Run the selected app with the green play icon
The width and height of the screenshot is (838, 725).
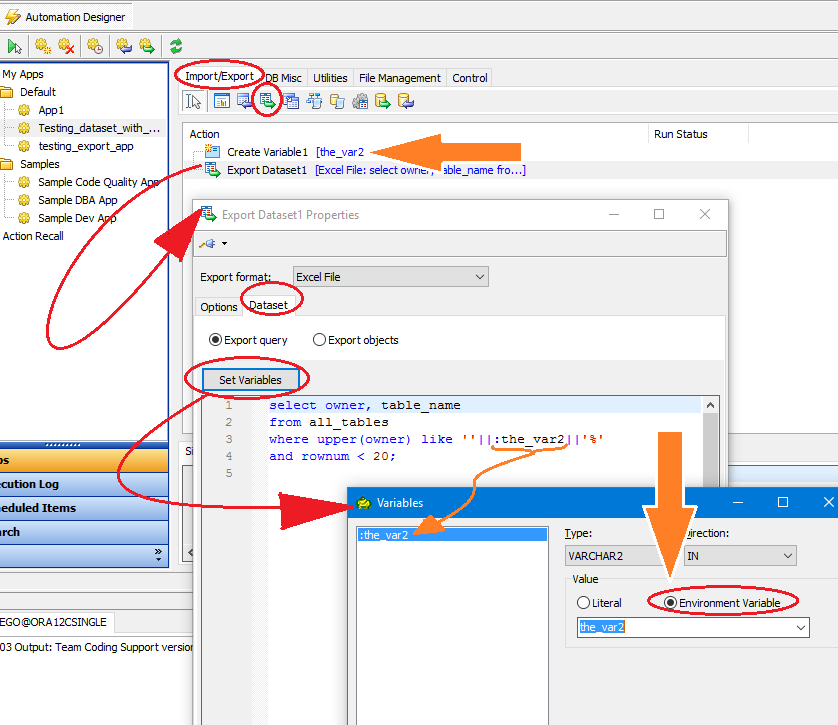point(14,46)
